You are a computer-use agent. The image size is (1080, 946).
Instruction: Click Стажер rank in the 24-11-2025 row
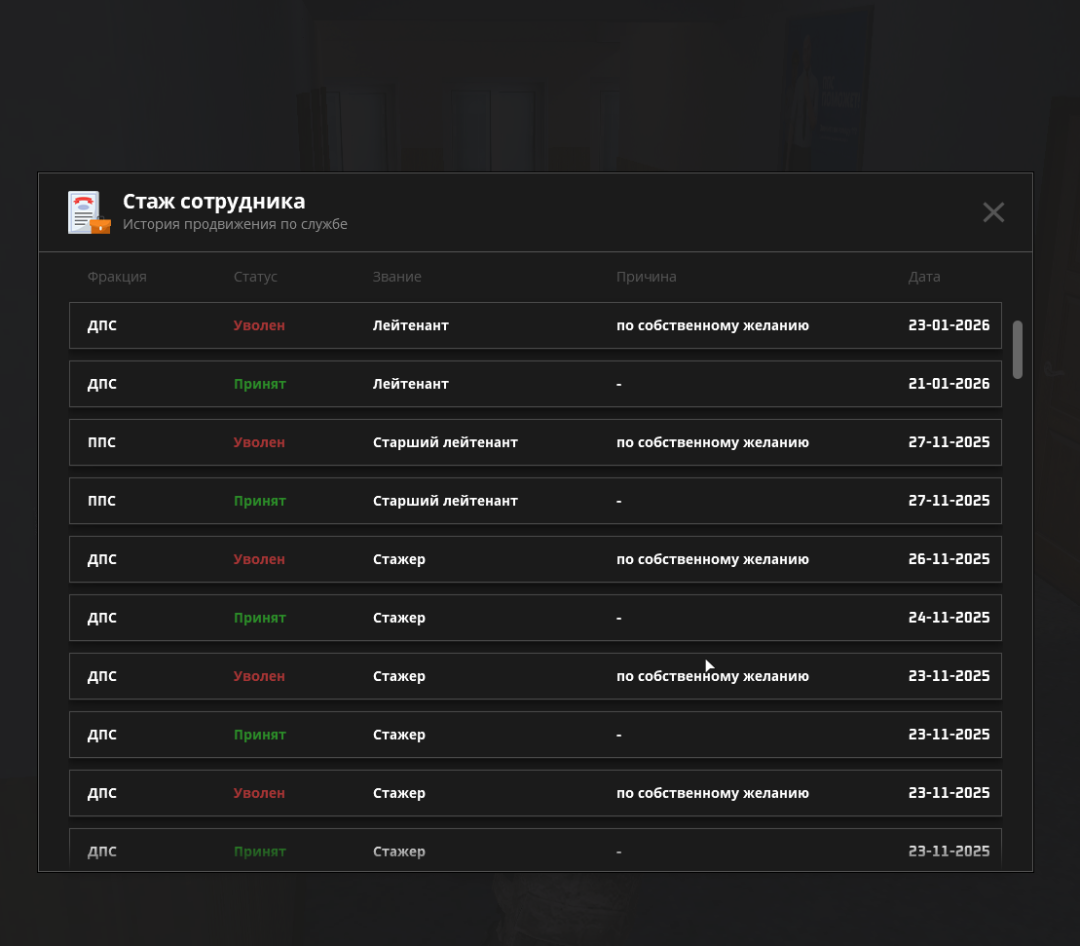pyautogui.click(x=399, y=618)
